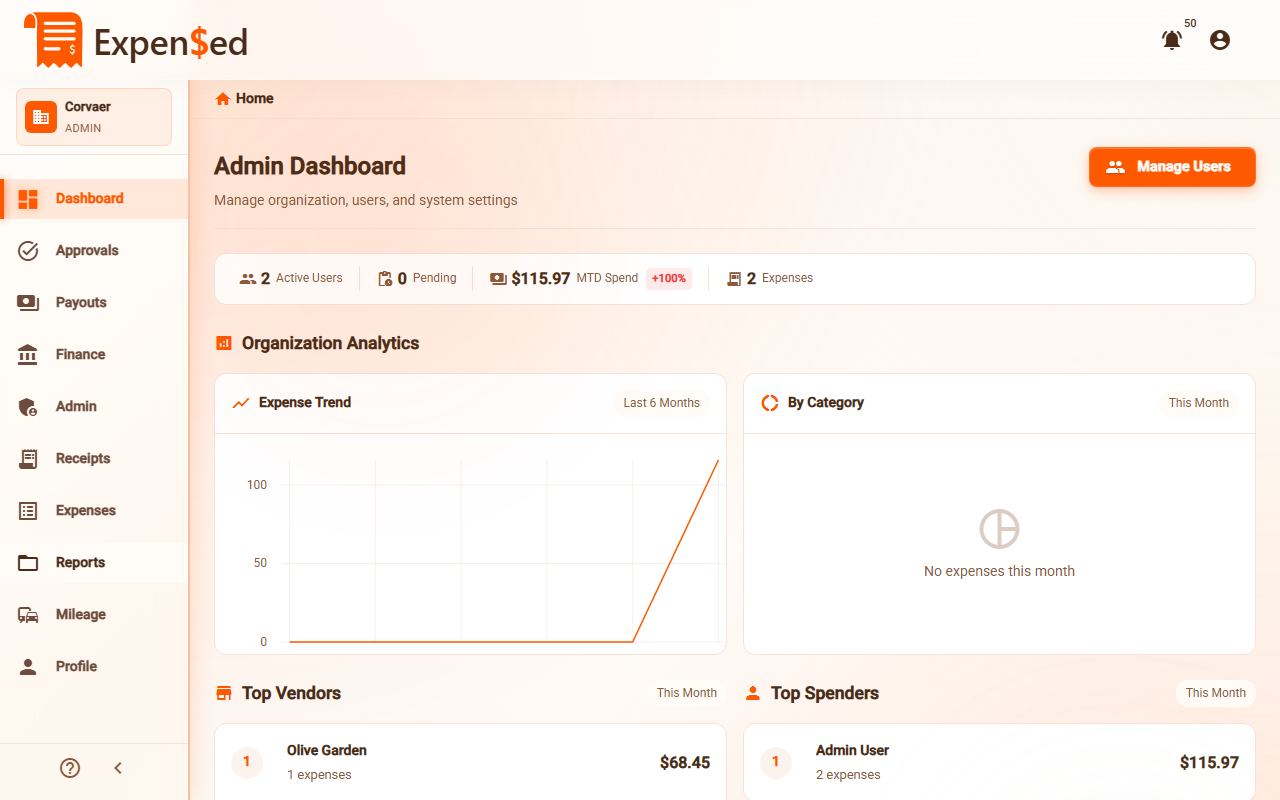Click the Home breadcrumb link
This screenshot has height=800, width=1280.
point(255,98)
